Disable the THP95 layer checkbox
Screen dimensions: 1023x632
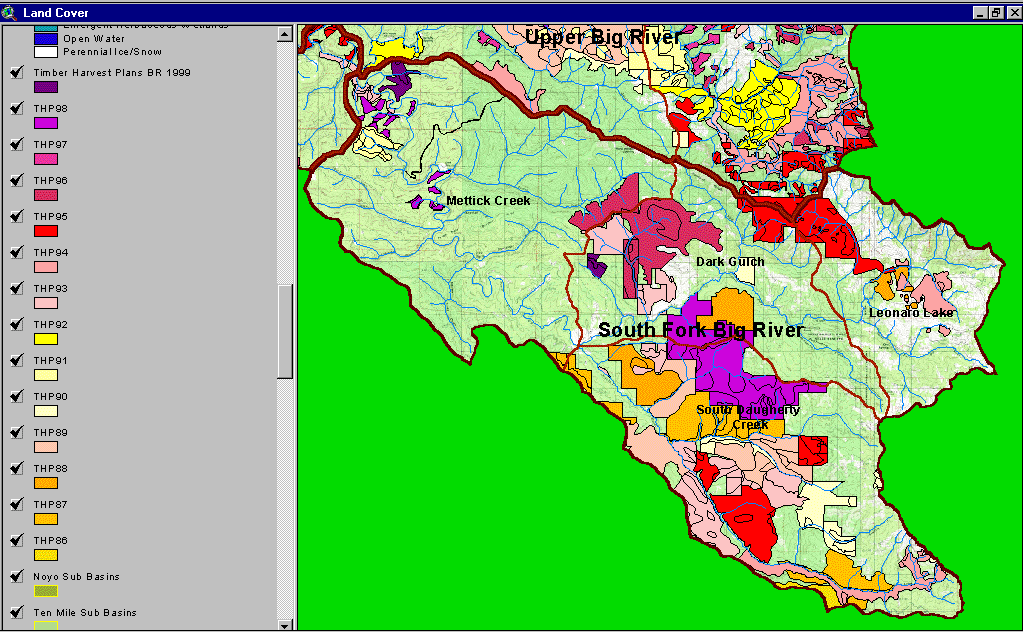17,216
